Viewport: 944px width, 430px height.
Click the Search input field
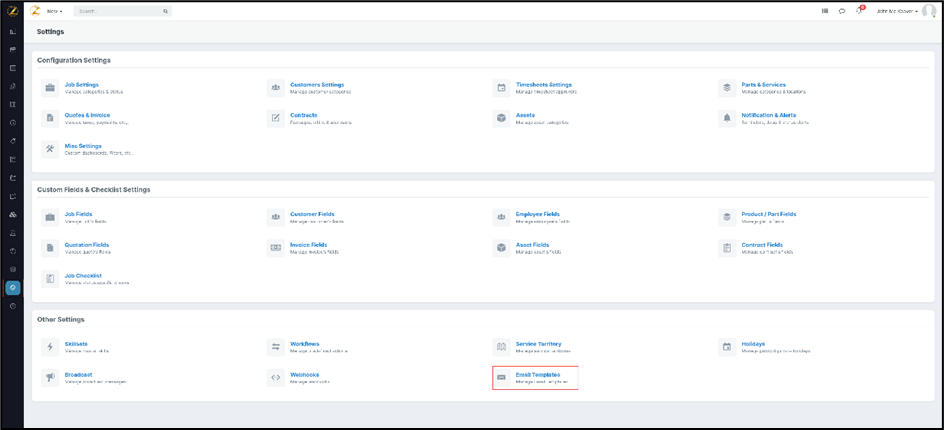[x=118, y=11]
